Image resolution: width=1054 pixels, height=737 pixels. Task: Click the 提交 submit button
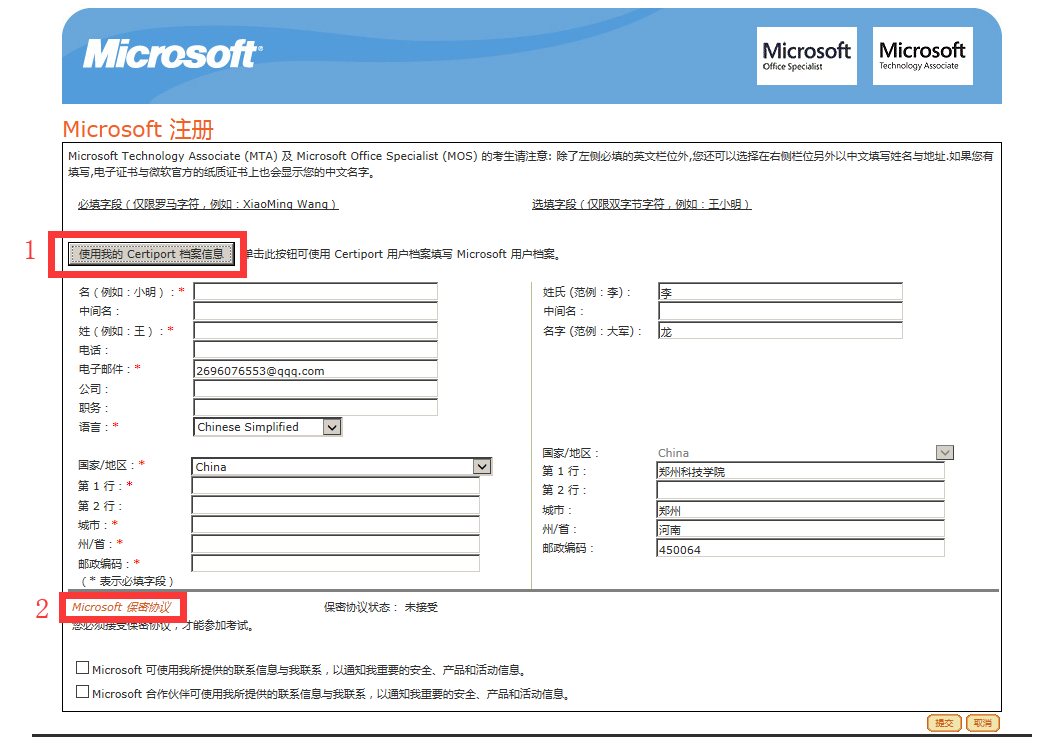(x=944, y=723)
